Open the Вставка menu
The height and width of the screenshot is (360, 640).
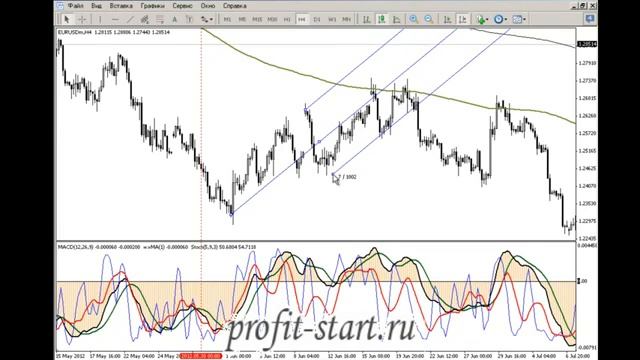click(x=121, y=6)
